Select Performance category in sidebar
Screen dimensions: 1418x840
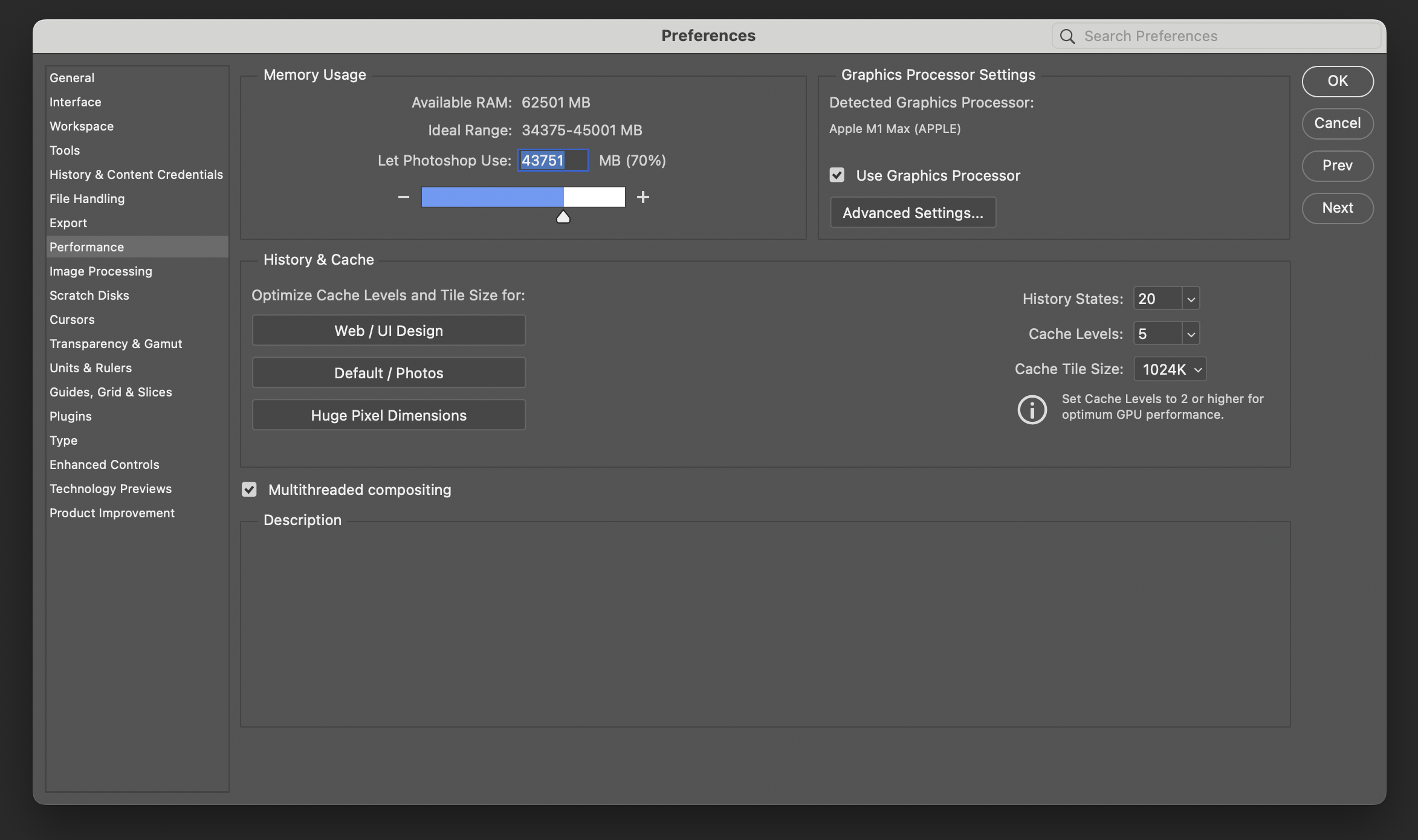(137, 247)
